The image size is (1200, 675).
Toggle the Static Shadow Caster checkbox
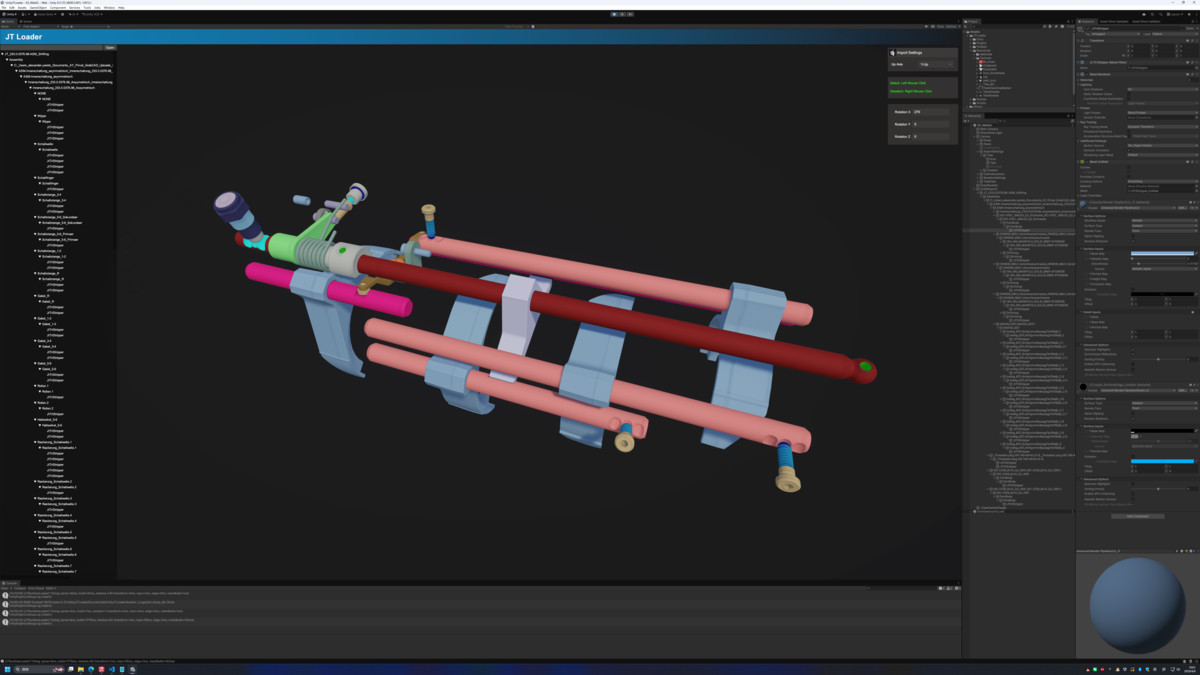pyautogui.click(x=1129, y=94)
